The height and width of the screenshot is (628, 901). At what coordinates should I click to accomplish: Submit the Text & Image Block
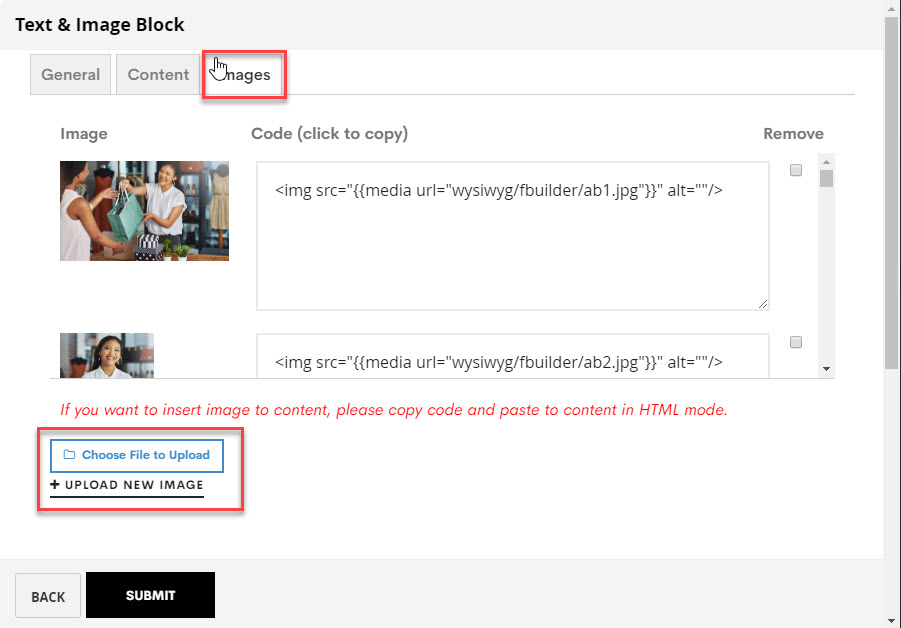point(151,595)
